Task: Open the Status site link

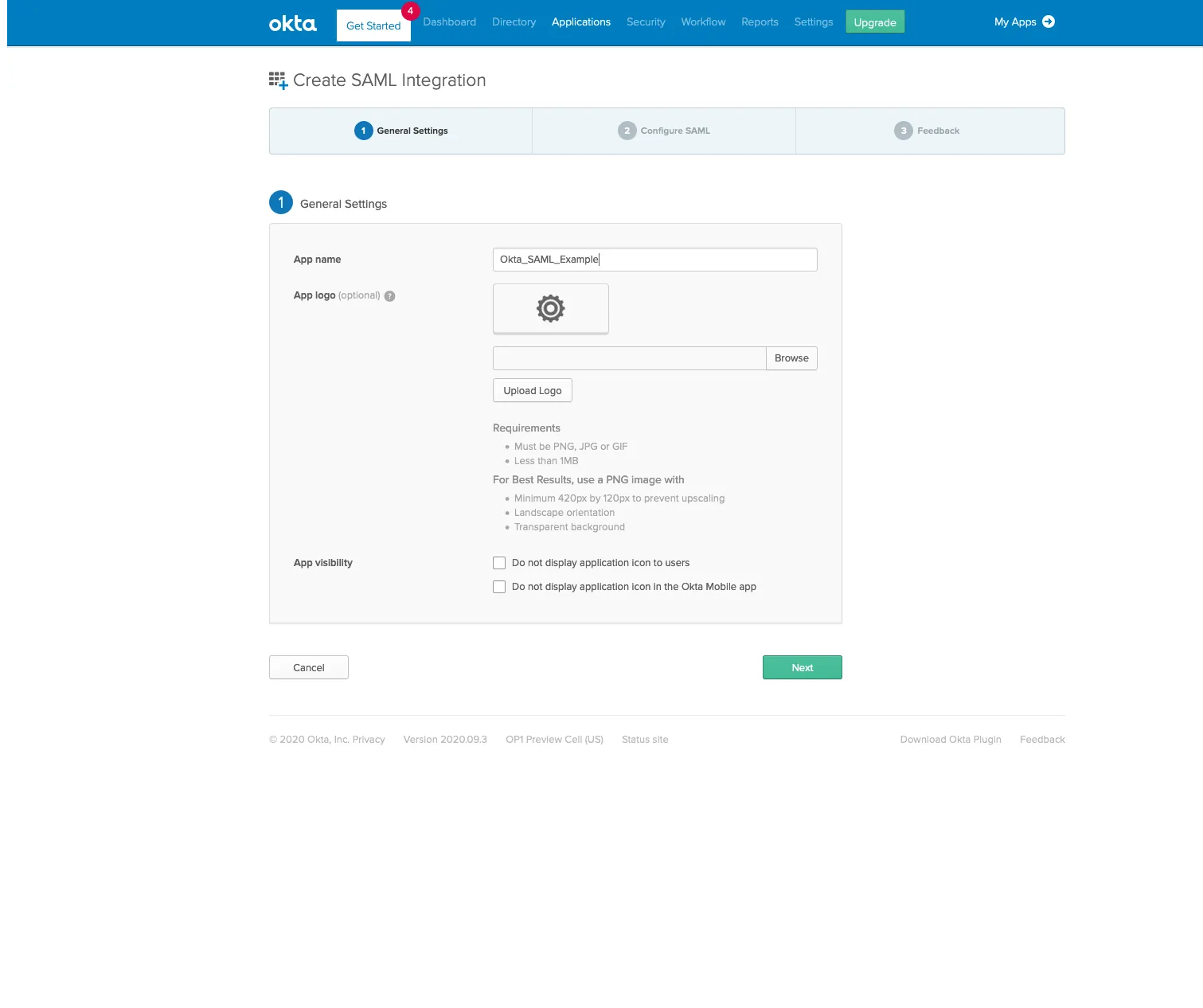Action: [x=644, y=739]
